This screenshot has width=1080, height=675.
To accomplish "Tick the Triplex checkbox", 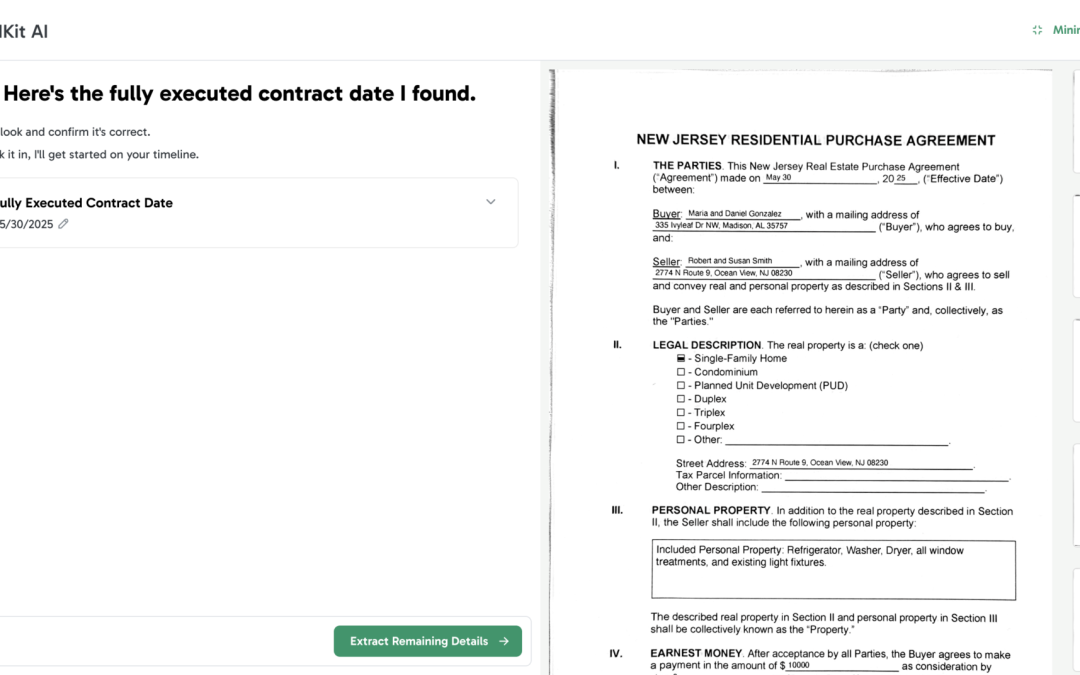I will (681, 413).
